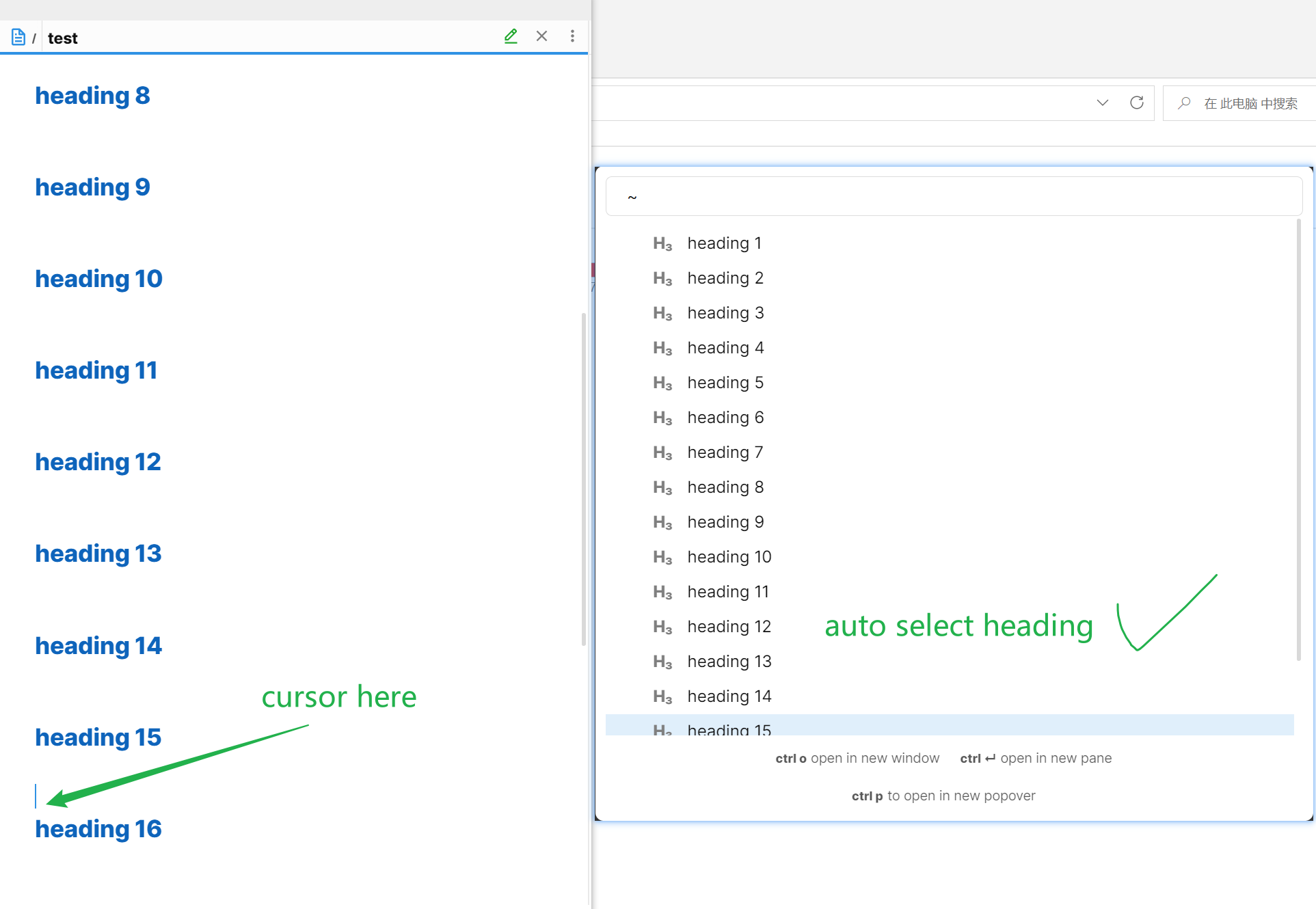Open the note document icon in the breadcrumb
This screenshot has height=909, width=1316.
tap(18, 37)
